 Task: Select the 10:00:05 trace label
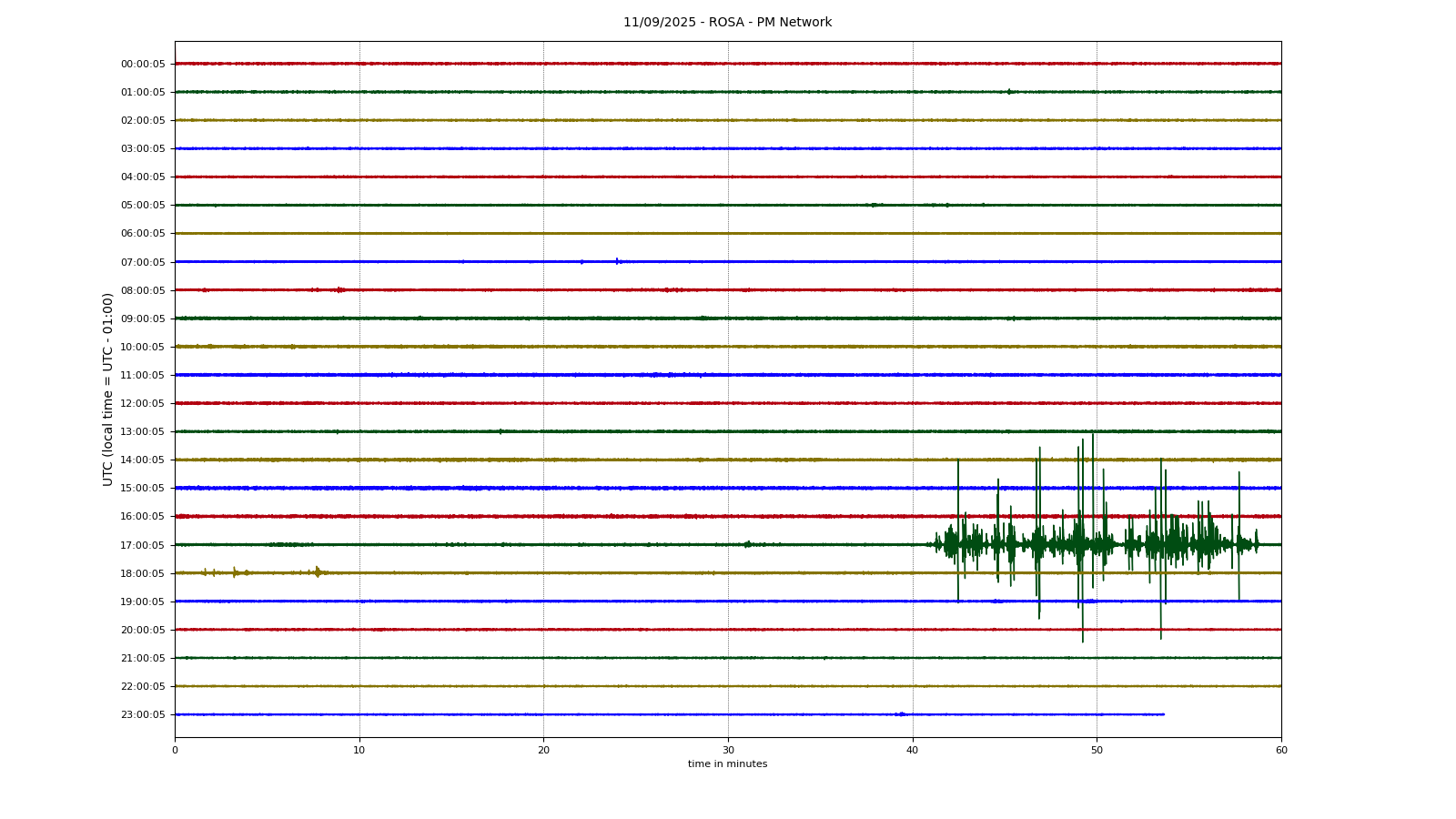pyautogui.click(x=143, y=347)
